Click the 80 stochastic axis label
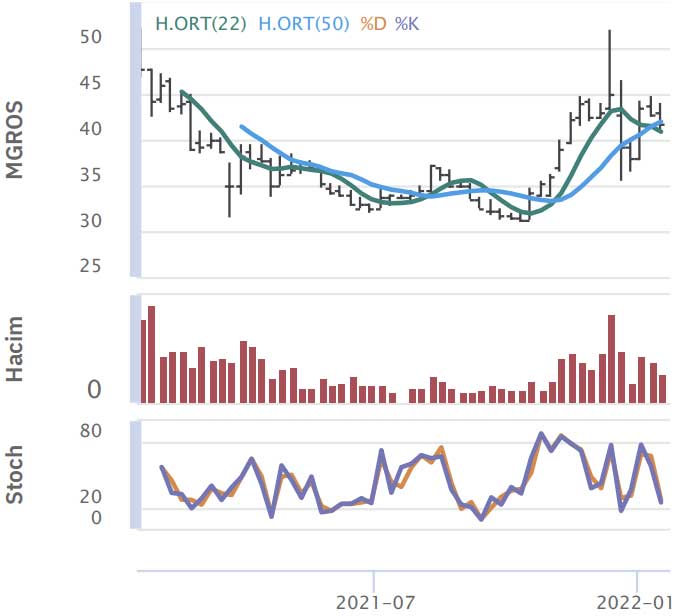 pyautogui.click(x=91, y=431)
